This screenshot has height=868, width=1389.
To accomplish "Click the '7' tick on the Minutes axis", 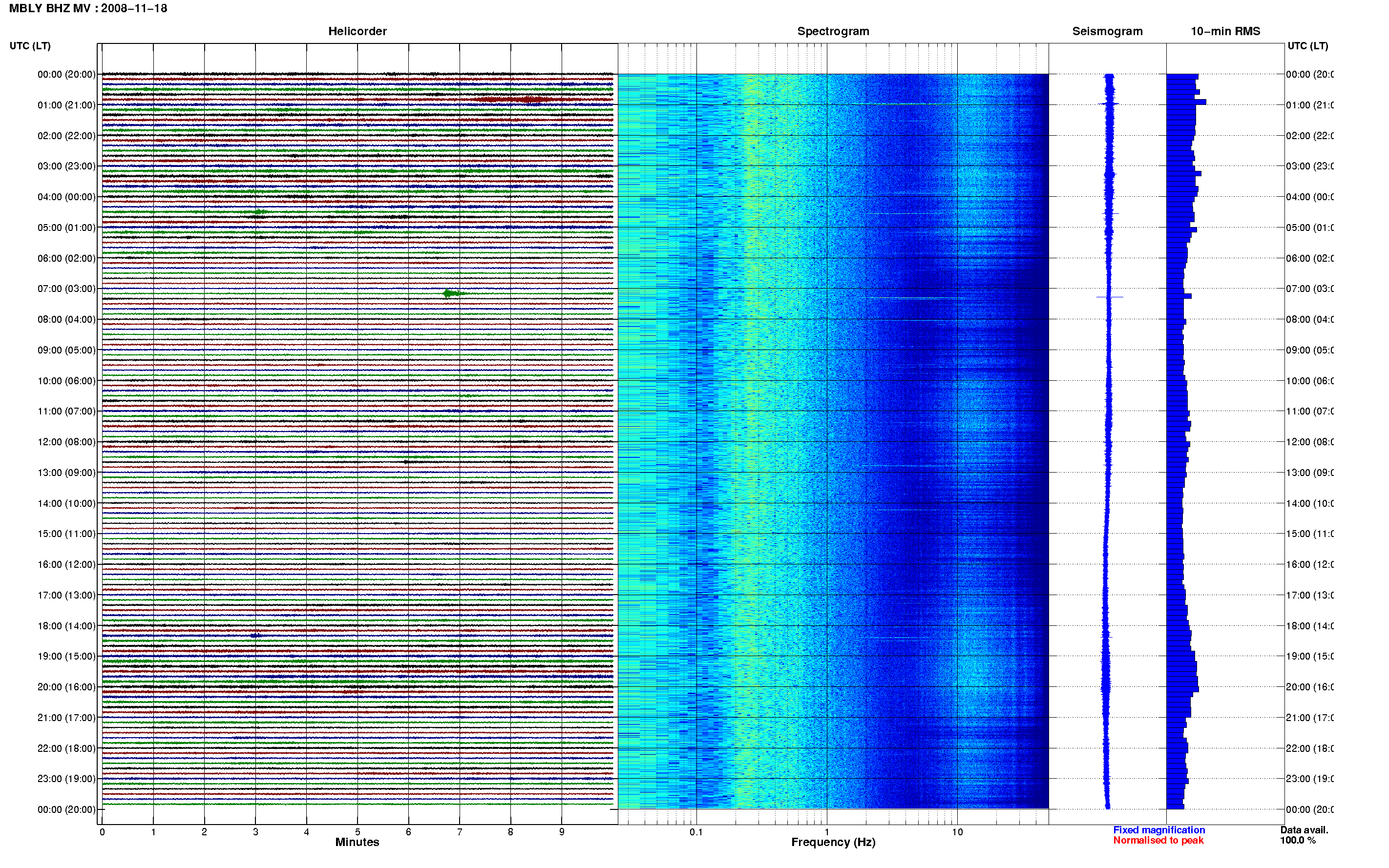I will tap(460, 832).
